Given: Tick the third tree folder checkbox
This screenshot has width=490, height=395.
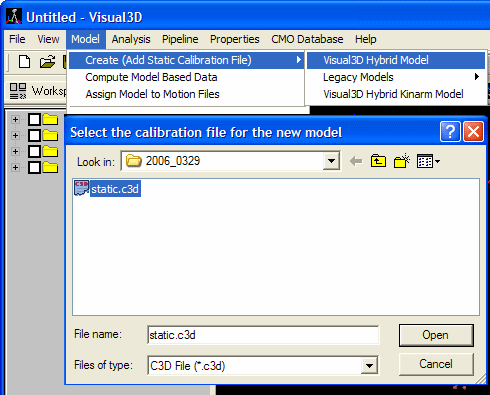Looking at the screenshot, I should 34,151.
